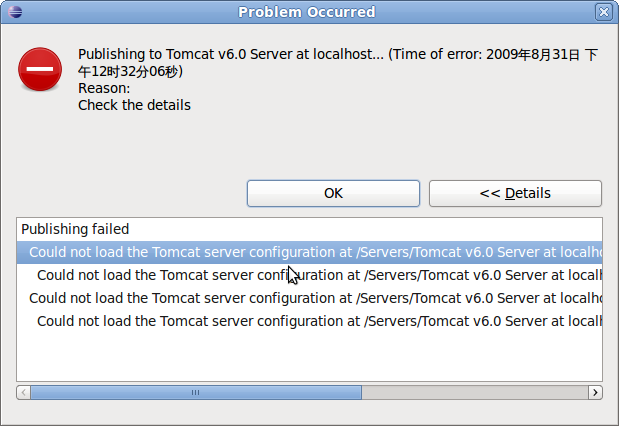Select the second indented Could not load row

[x=310, y=275]
